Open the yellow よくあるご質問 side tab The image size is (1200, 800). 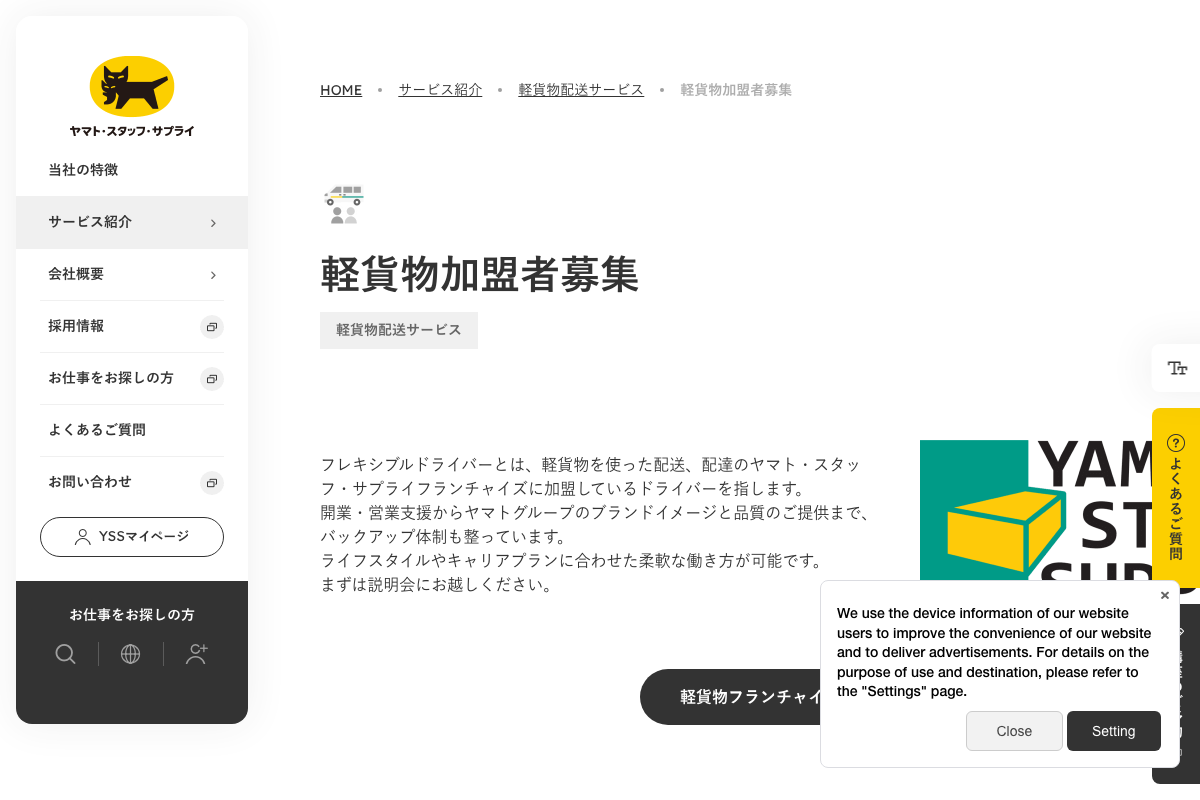tap(1176, 497)
